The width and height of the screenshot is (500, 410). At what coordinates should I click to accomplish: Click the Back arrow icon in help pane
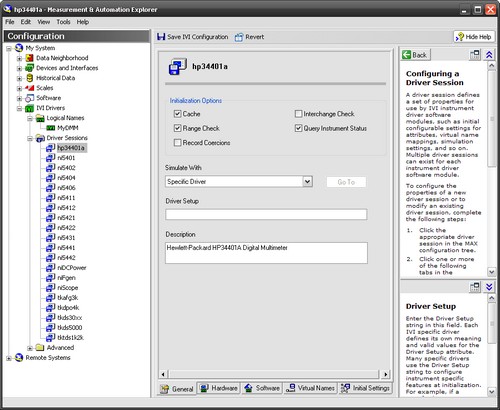point(406,55)
